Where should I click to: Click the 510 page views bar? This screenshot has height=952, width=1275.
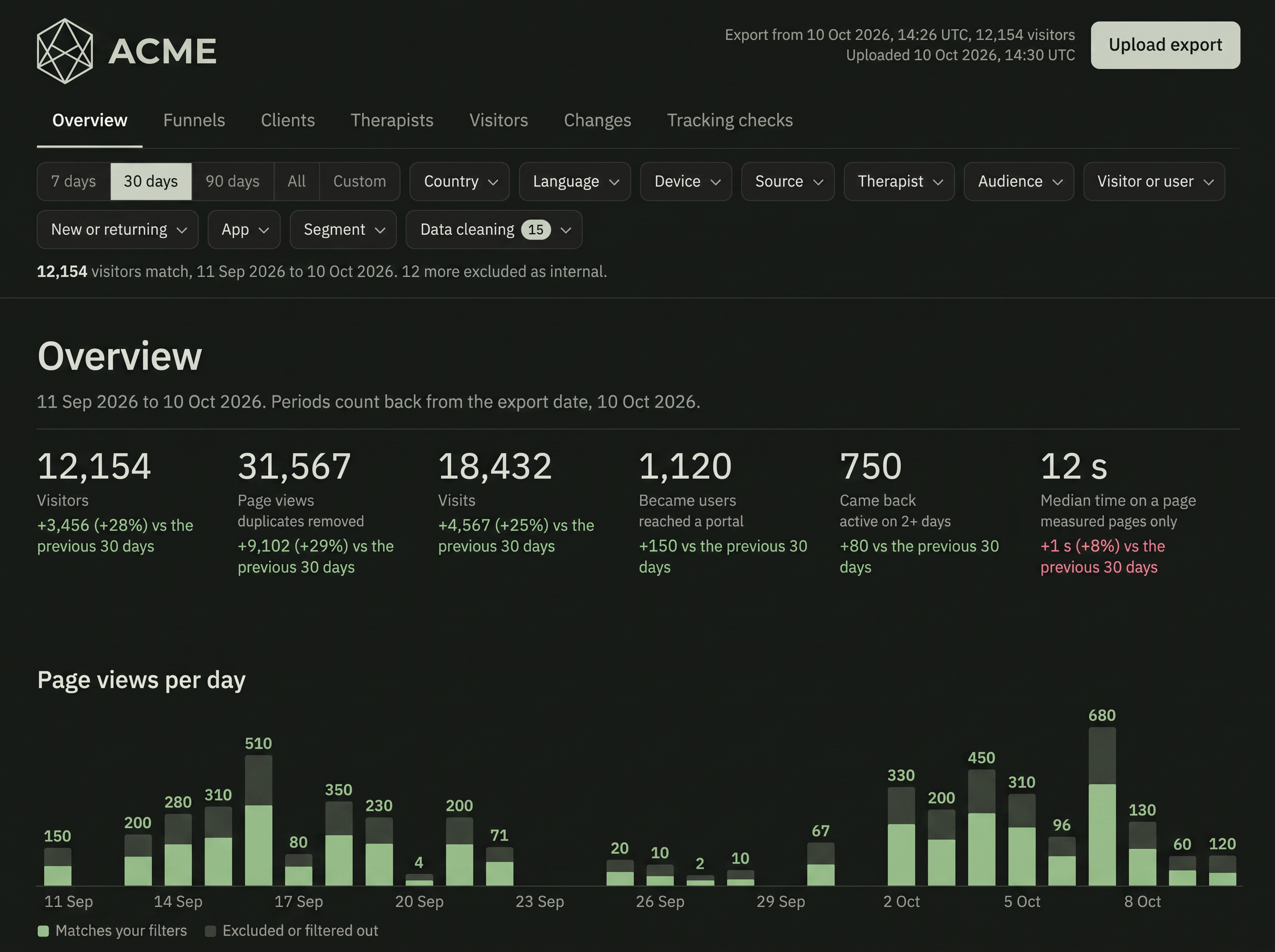[x=259, y=820]
